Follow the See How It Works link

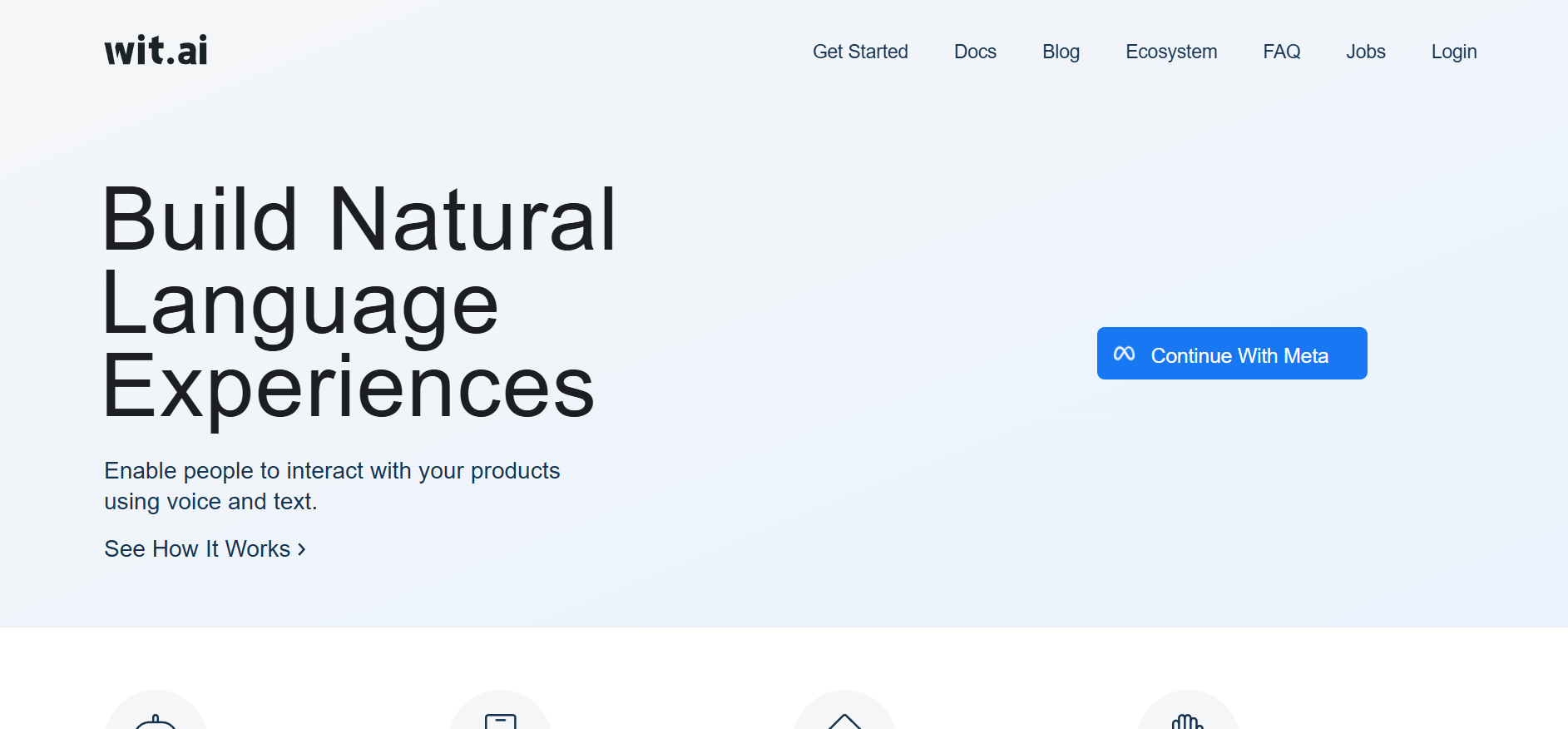205,549
